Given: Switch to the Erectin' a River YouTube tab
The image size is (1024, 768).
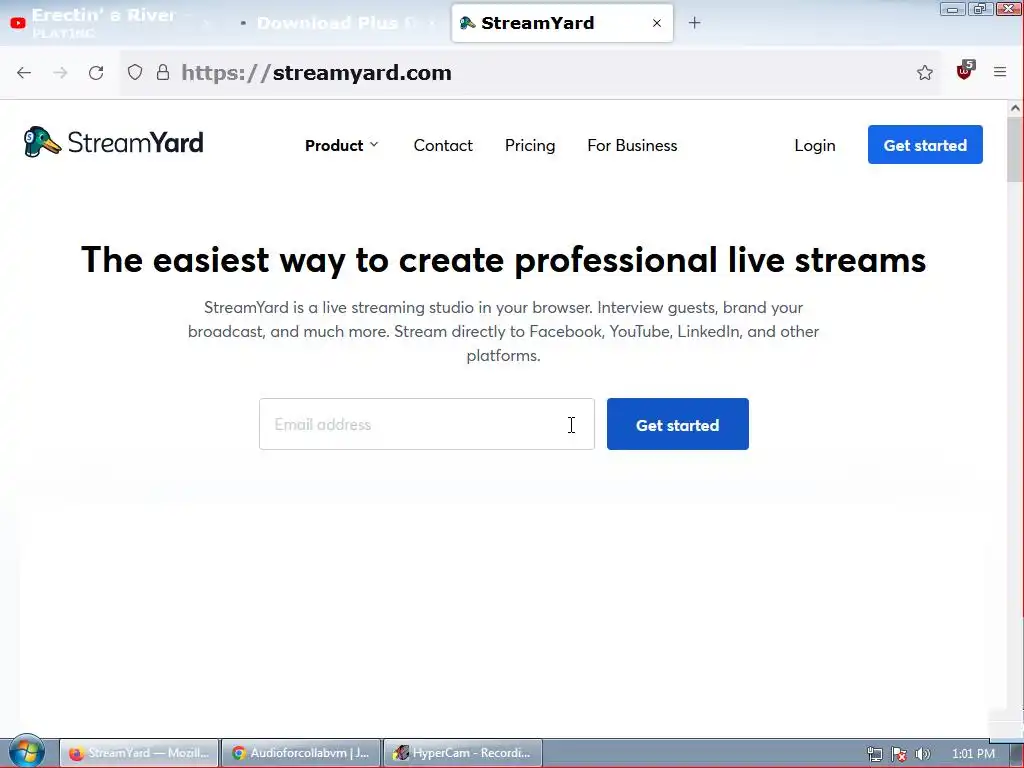Looking at the screenshot, I should coord(111,23).
